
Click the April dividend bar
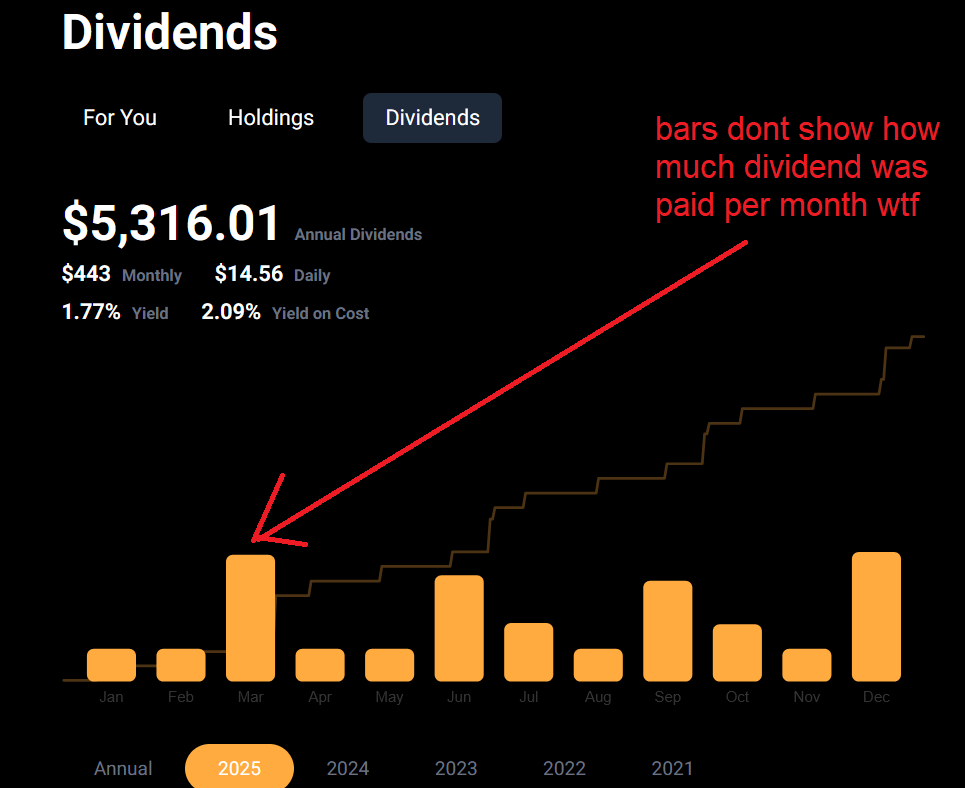point(320,665)
